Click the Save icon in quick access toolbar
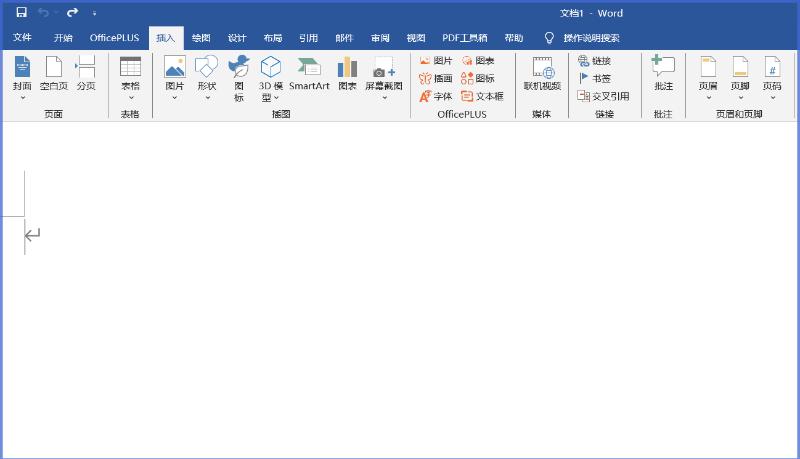The image size is (800, 459). [x=21, y=13]
